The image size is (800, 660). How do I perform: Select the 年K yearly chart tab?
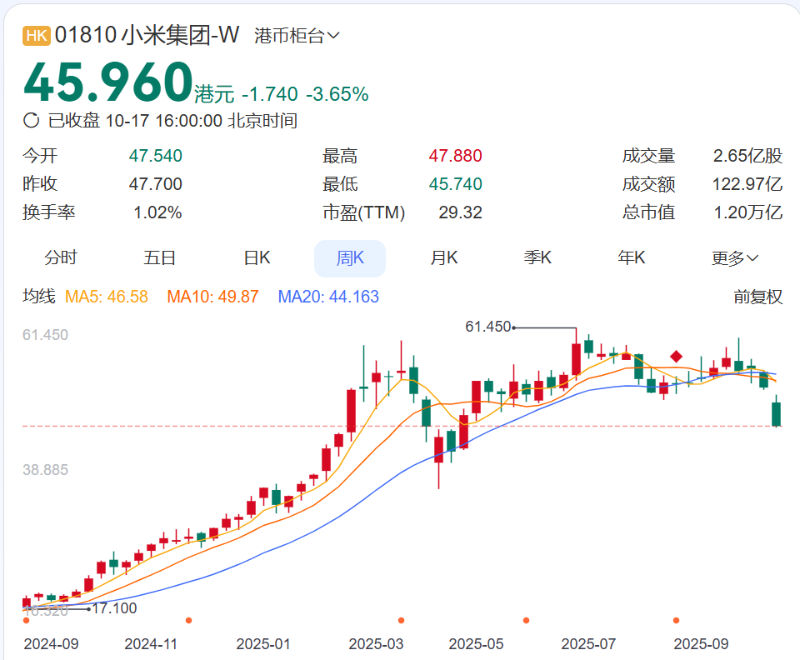(x=630, y=257)
